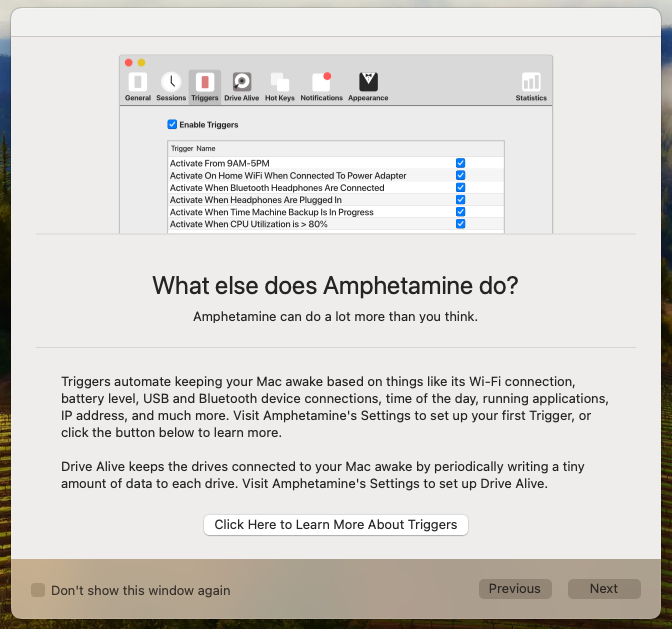Toggle the Enable Triggers checkbox
The image size is (672, 629).
click(x=172, y=124)
